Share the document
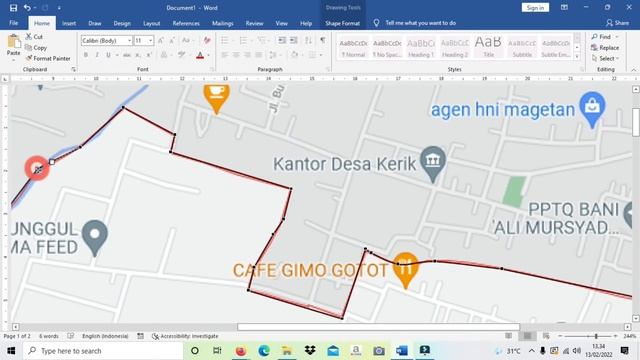640x360 pixels. click(x=617, y=23)
